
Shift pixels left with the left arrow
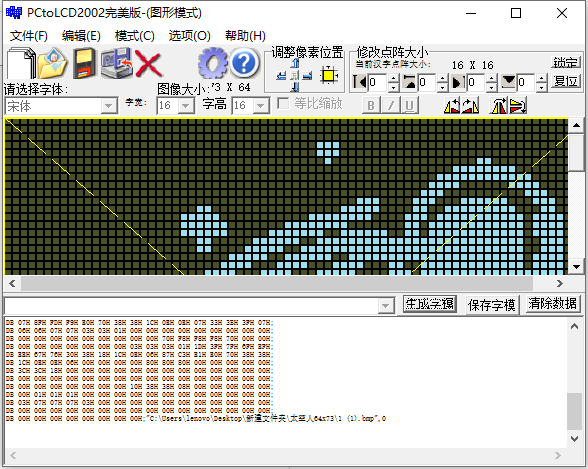[x=281, y=76]
